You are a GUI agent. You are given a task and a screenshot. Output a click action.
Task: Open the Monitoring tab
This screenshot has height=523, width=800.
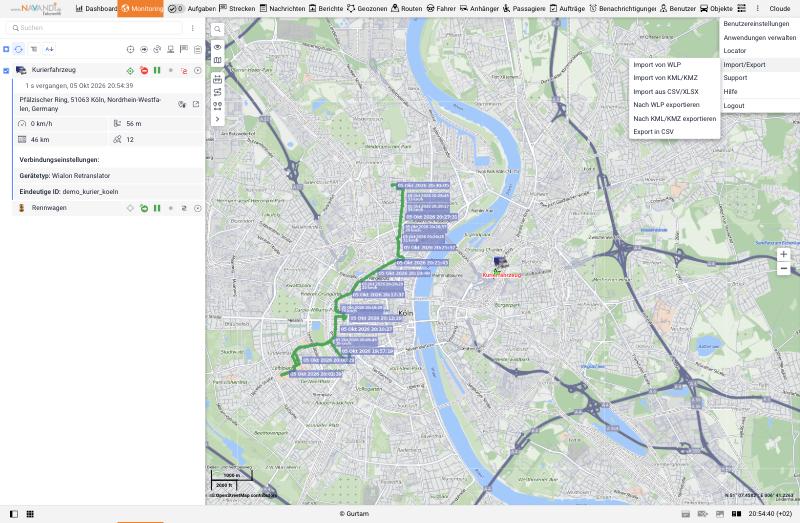click(x=140, y=9)
